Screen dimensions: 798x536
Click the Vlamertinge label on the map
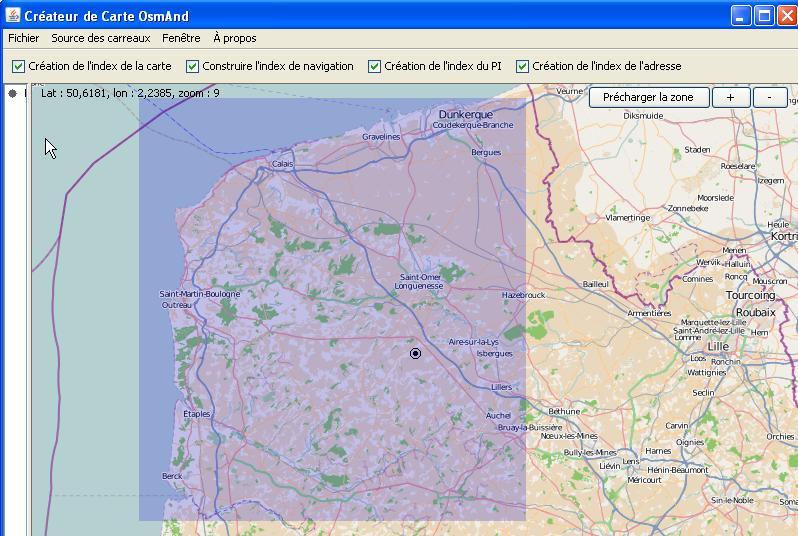point(628,218)
